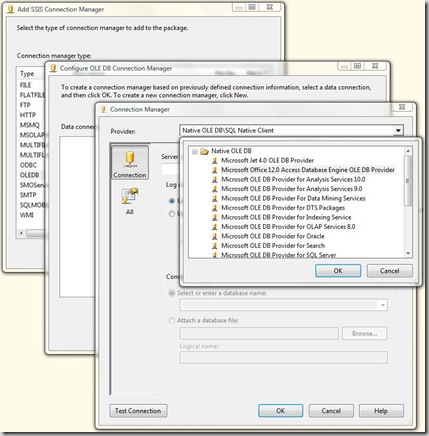Choose Microsoft OLE DB Provider for Oracle

[273, 236]
